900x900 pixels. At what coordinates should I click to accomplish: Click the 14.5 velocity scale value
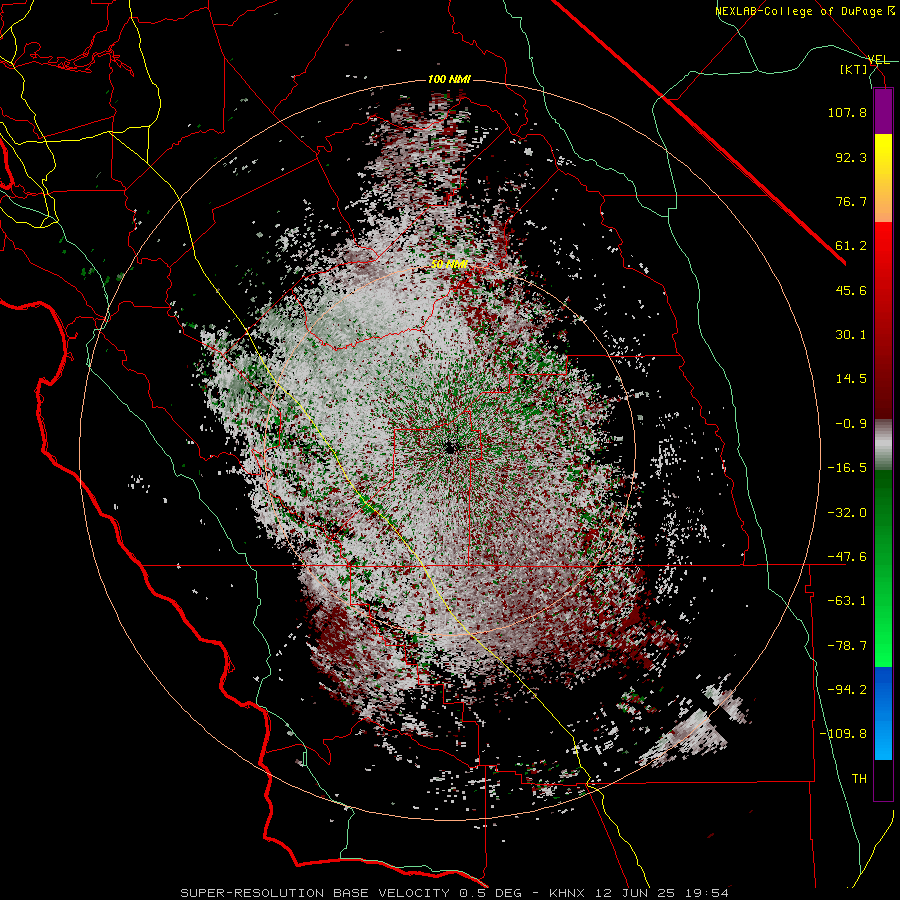(x=851, y=379)
